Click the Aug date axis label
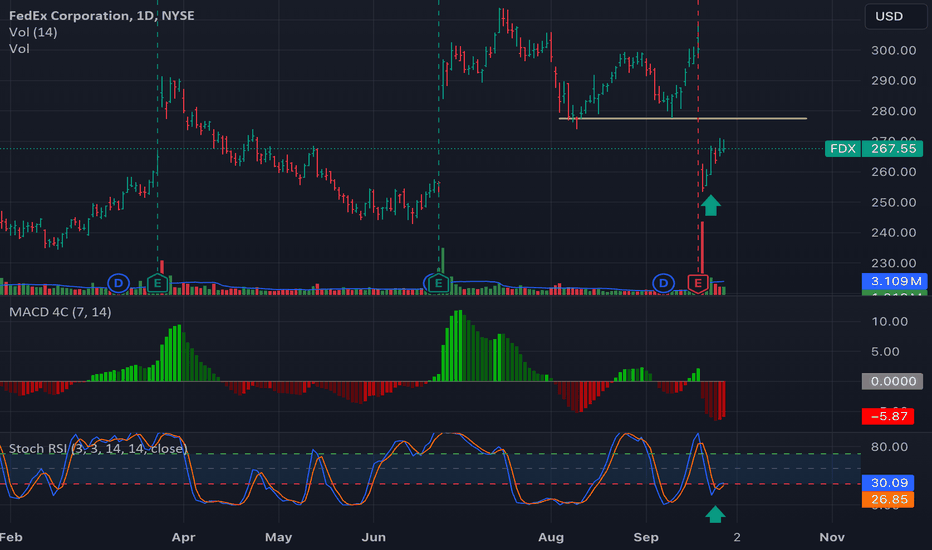The image size is (932, 550). (x=551, y=538)
